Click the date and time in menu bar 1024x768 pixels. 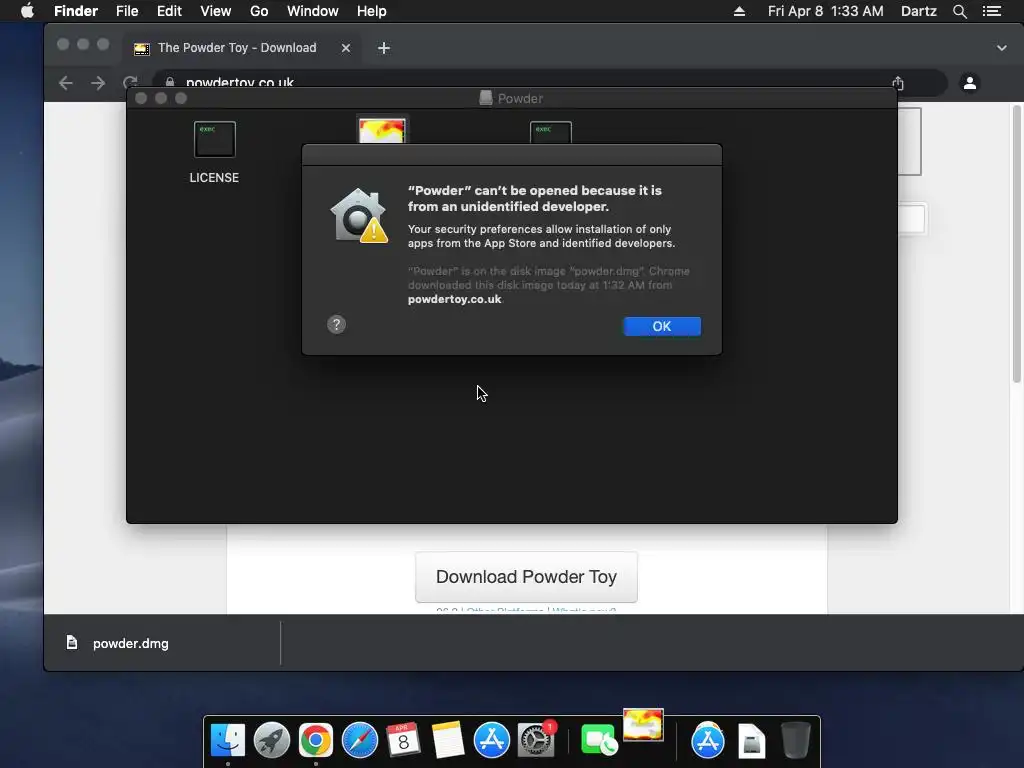(x=825, y=11)
